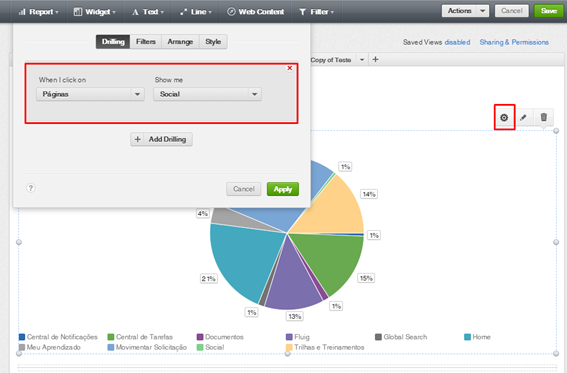Select Trilhas e Treinamentos legend entry
This screenshot has height=373, width=567.
pos(325,347)
